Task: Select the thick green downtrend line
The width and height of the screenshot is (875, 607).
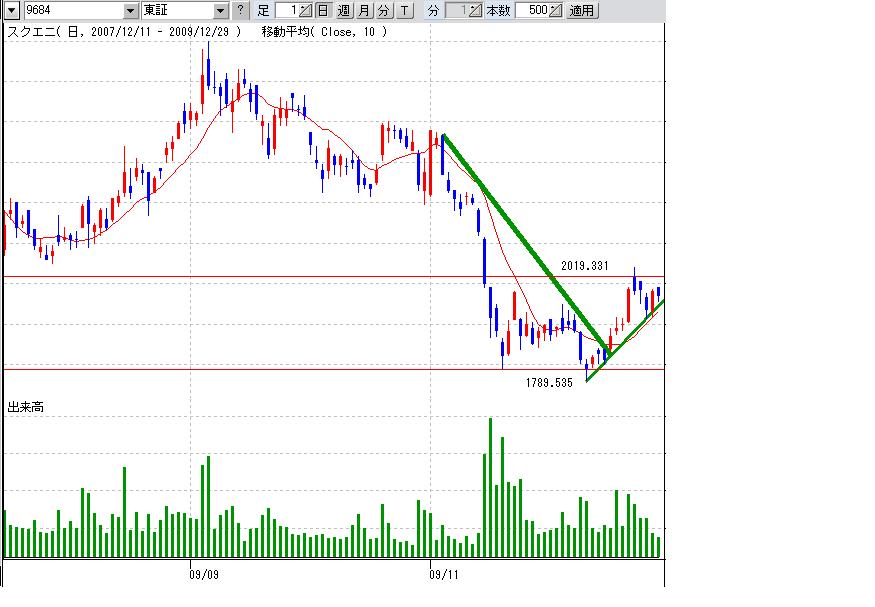Action: pos(520,235)
